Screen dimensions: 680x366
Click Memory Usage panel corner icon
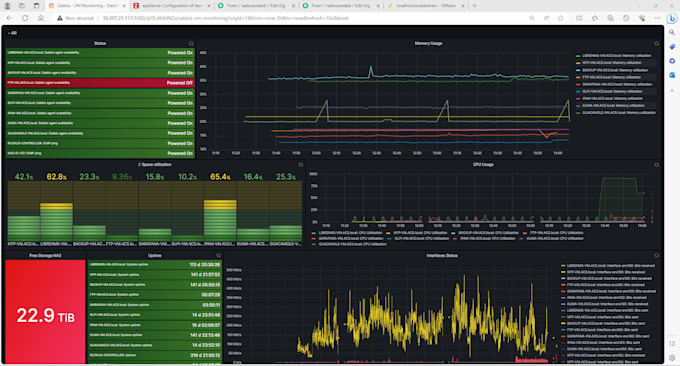656,44
